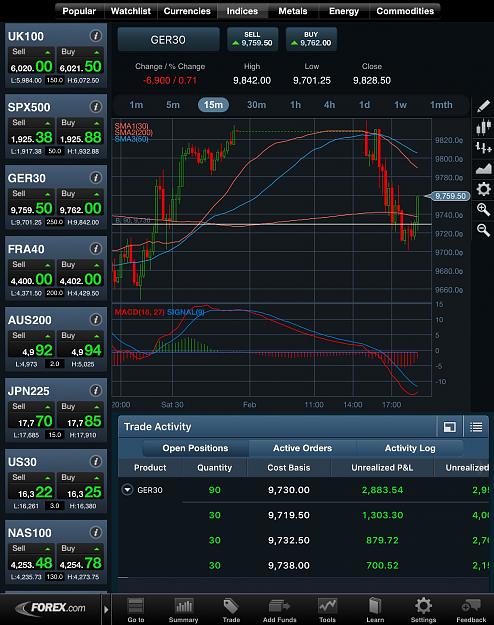Maximize the Trade Activity panel
This screenshot has width=494, height=625.
coord(449,427)
